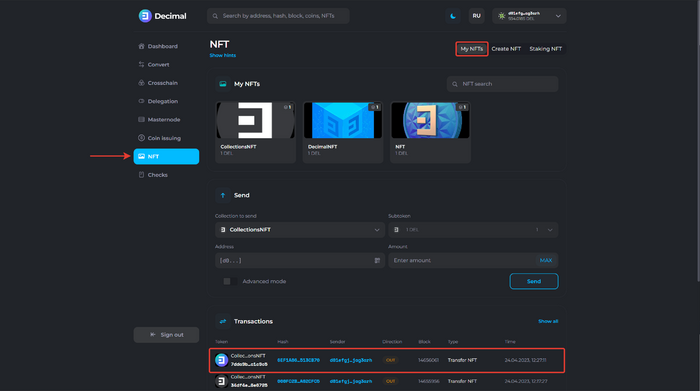Click Show all transactions link
Viewport: 700px width, 391px height.
point(548,321)
